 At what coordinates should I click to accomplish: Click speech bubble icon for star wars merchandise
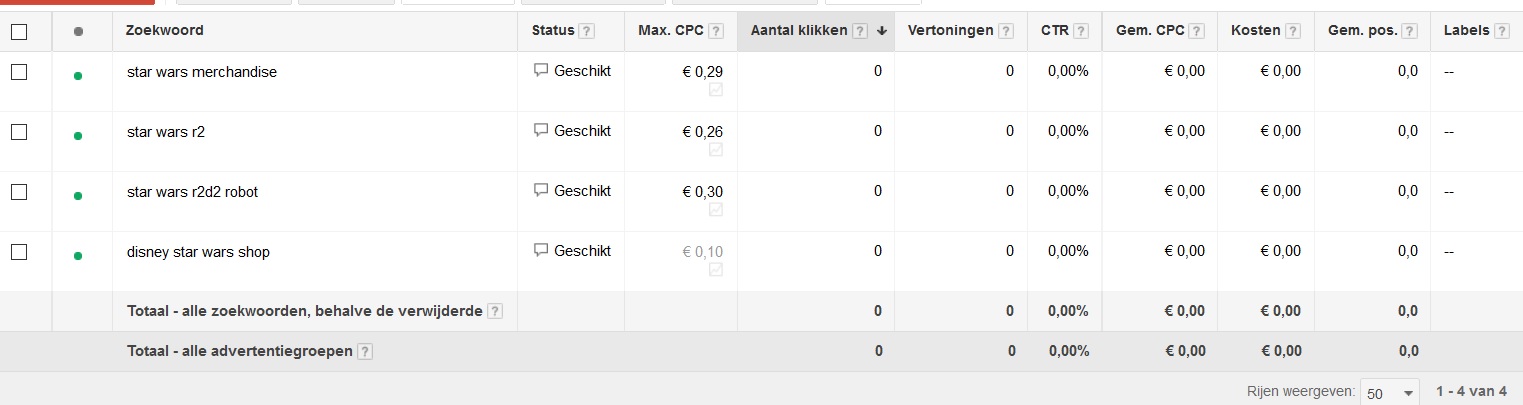[541, 71]
